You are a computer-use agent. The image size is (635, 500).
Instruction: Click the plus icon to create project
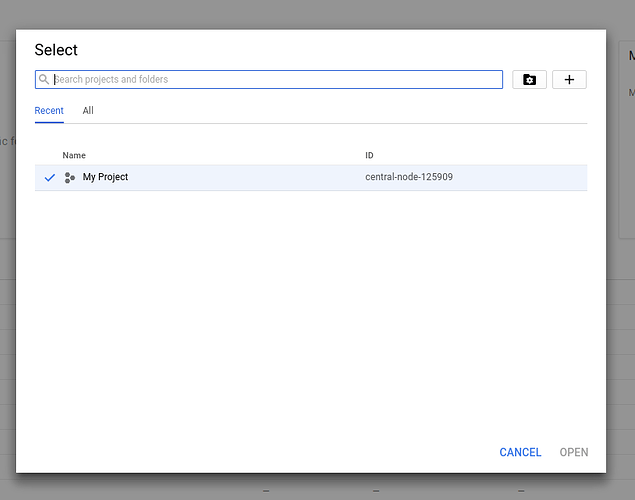tap(569, 79)
